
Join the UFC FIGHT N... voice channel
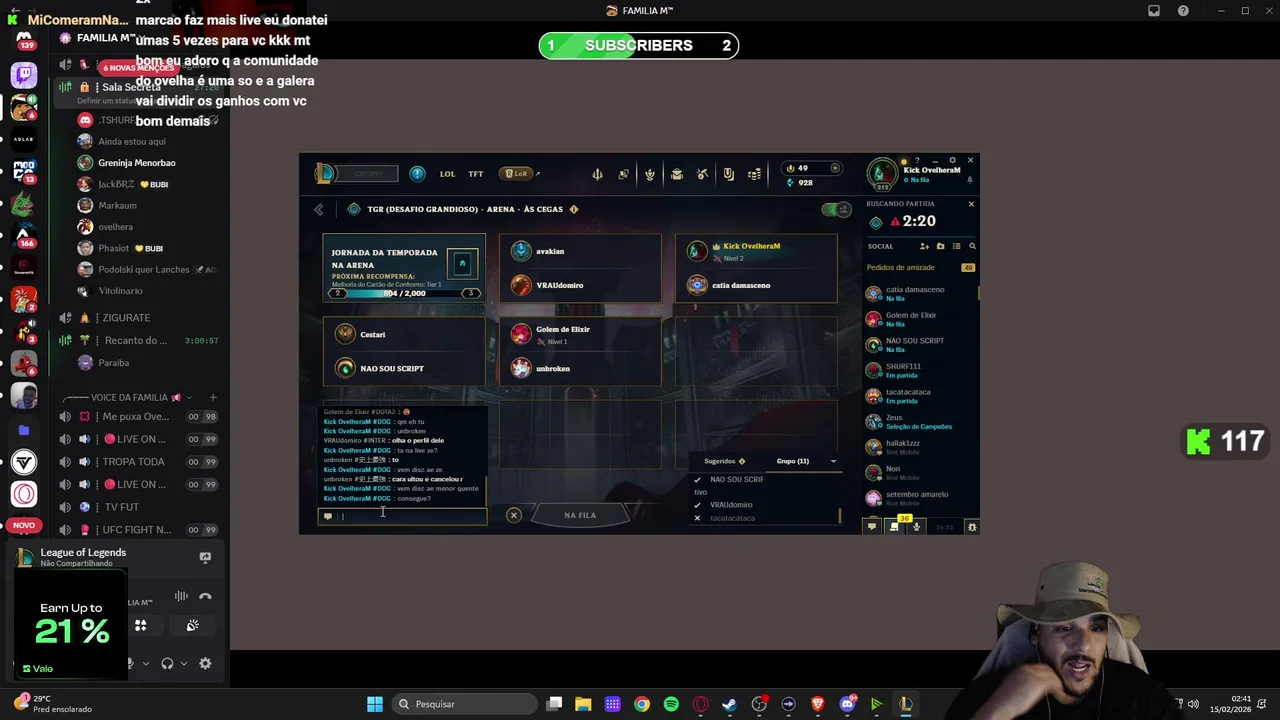click(x=140, y=530)
